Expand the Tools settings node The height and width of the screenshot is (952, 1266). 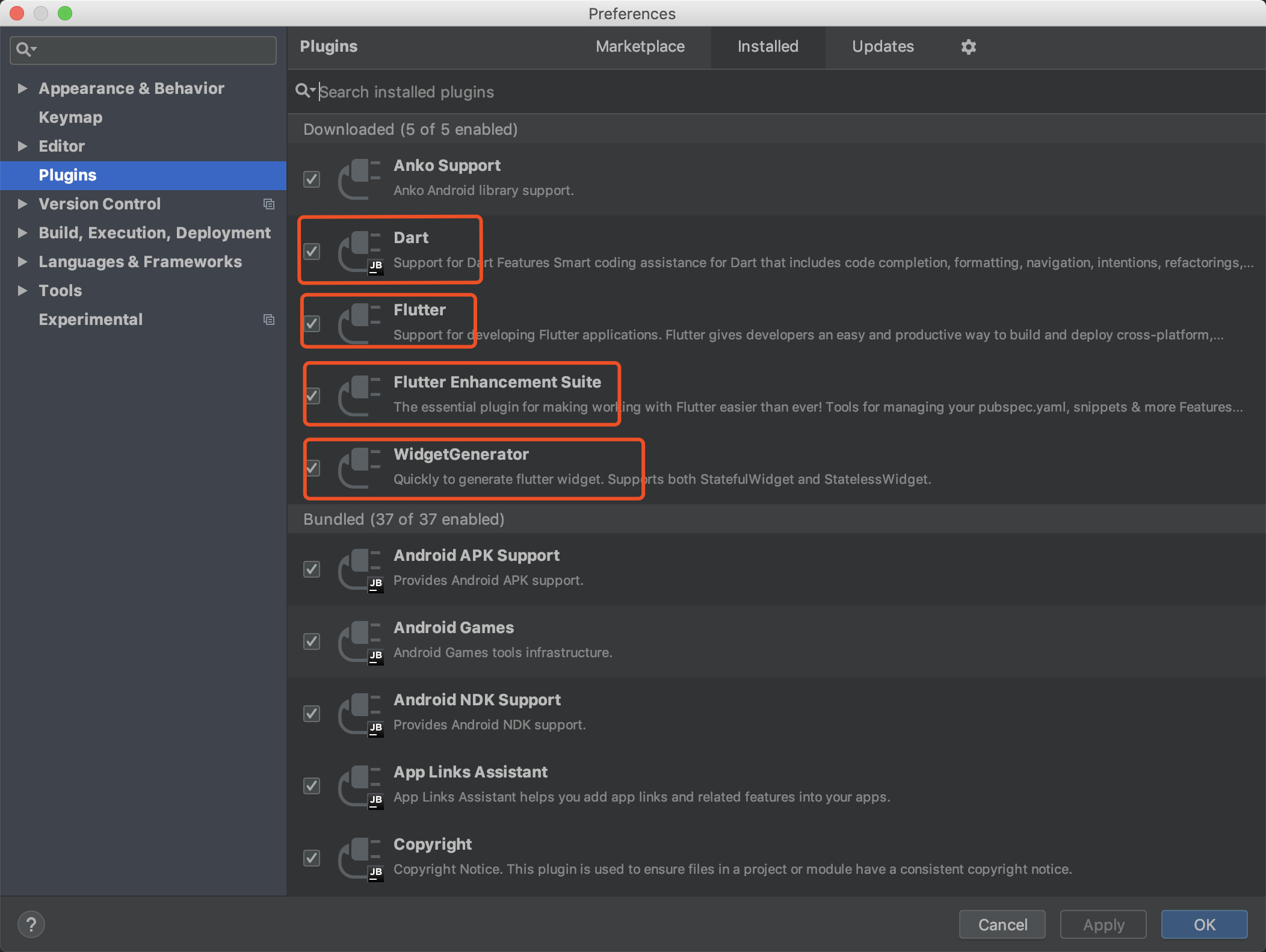(x=23, y=291)
